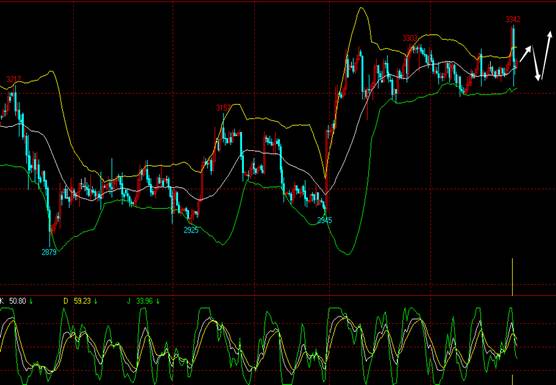Select the top-right red high price label
The image size is (556, 385).
click(x=513, y=19)
